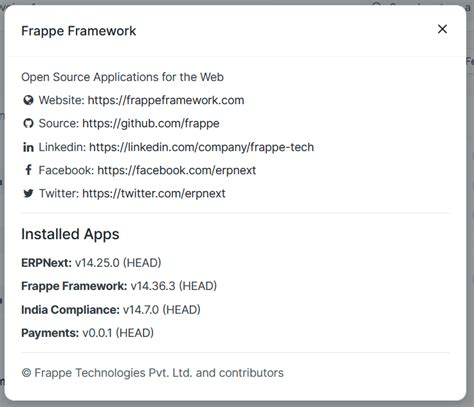Click the GitHub icon beside Source
This screenshot has height=407, width=474.
(x=28, y=123)
